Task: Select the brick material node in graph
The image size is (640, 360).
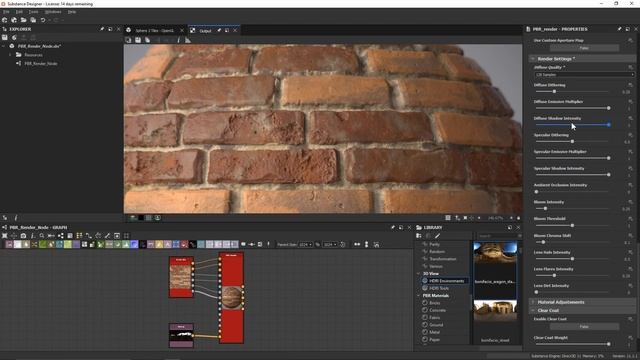Action: click(x=181, y=277)
